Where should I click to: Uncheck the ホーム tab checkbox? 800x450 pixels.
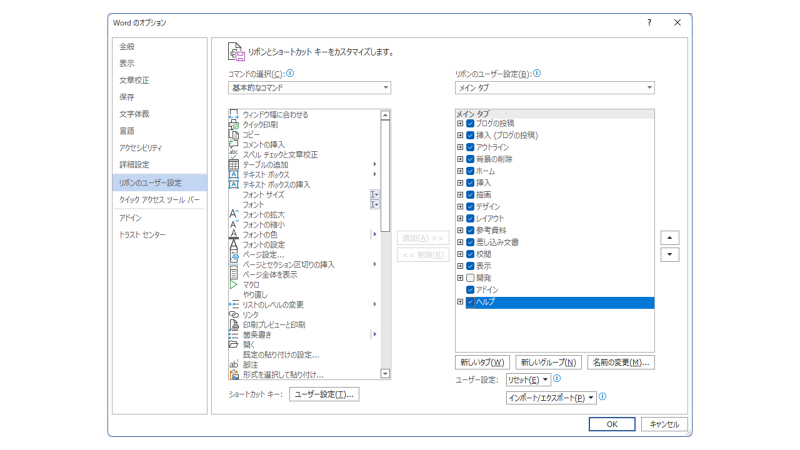470,171
